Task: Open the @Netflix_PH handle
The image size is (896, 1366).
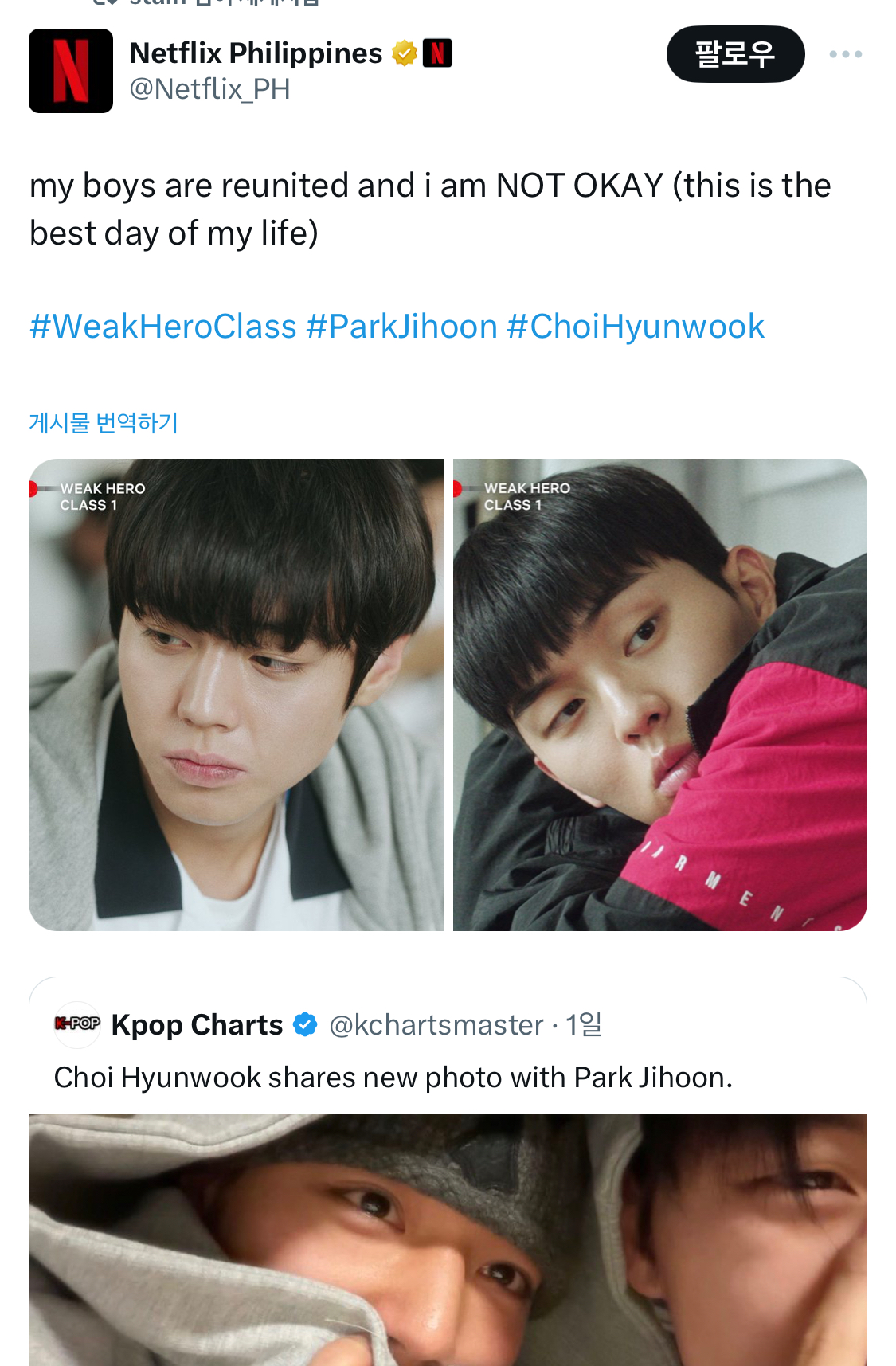Action: [x=210, y=89]
